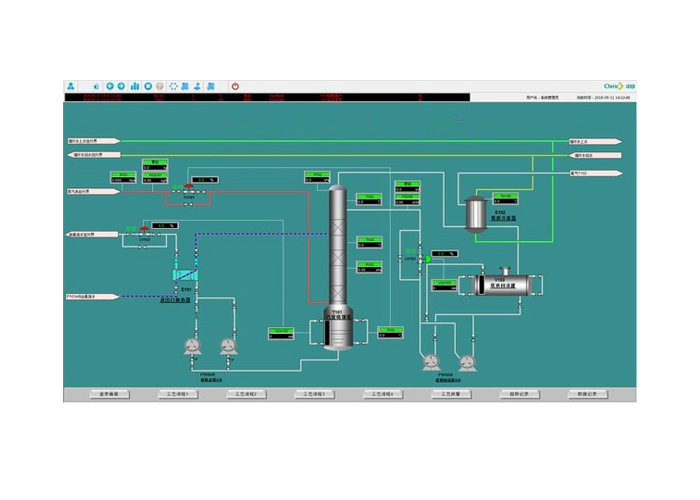Image resolution: width=700 pixels, height=500 pixels.
Task: Click the percent output box beside LV103
Action: [445, 254]
